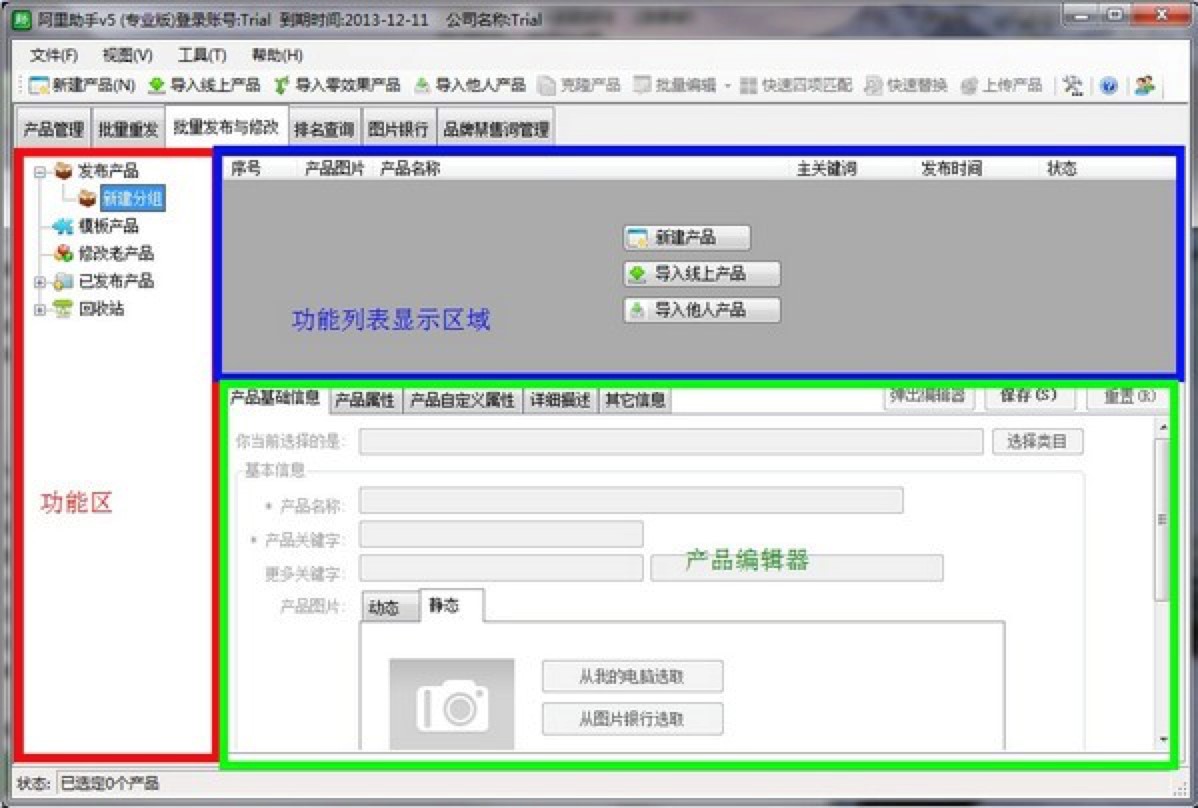Click the 导入线上产品 toolbar icon
This screenshot has width=1198, height=808.
coord(157,86)
